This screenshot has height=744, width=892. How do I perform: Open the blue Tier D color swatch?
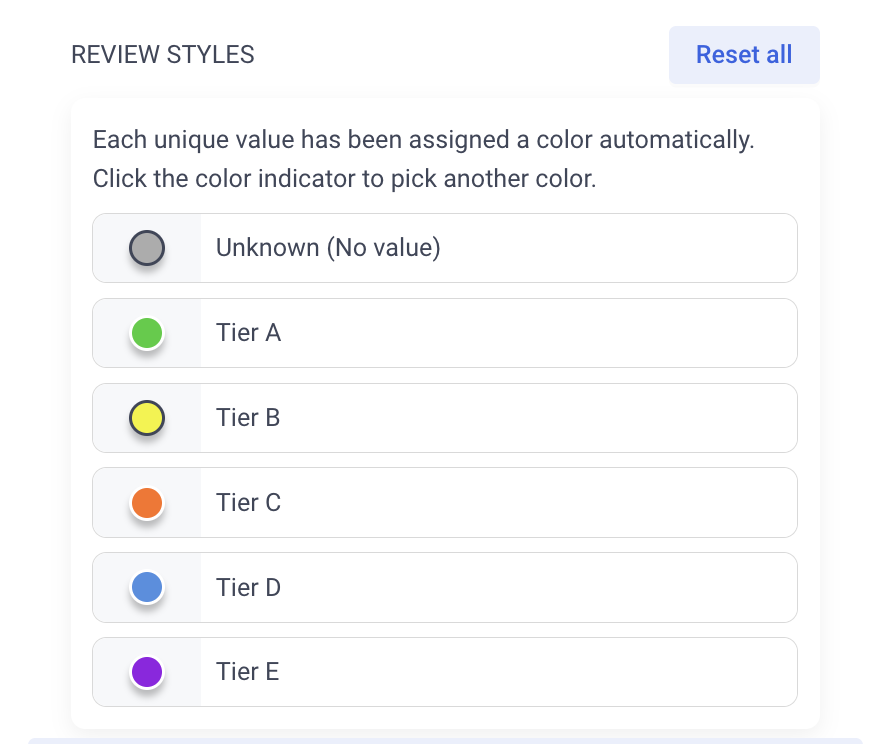click(x=147, y=588)
